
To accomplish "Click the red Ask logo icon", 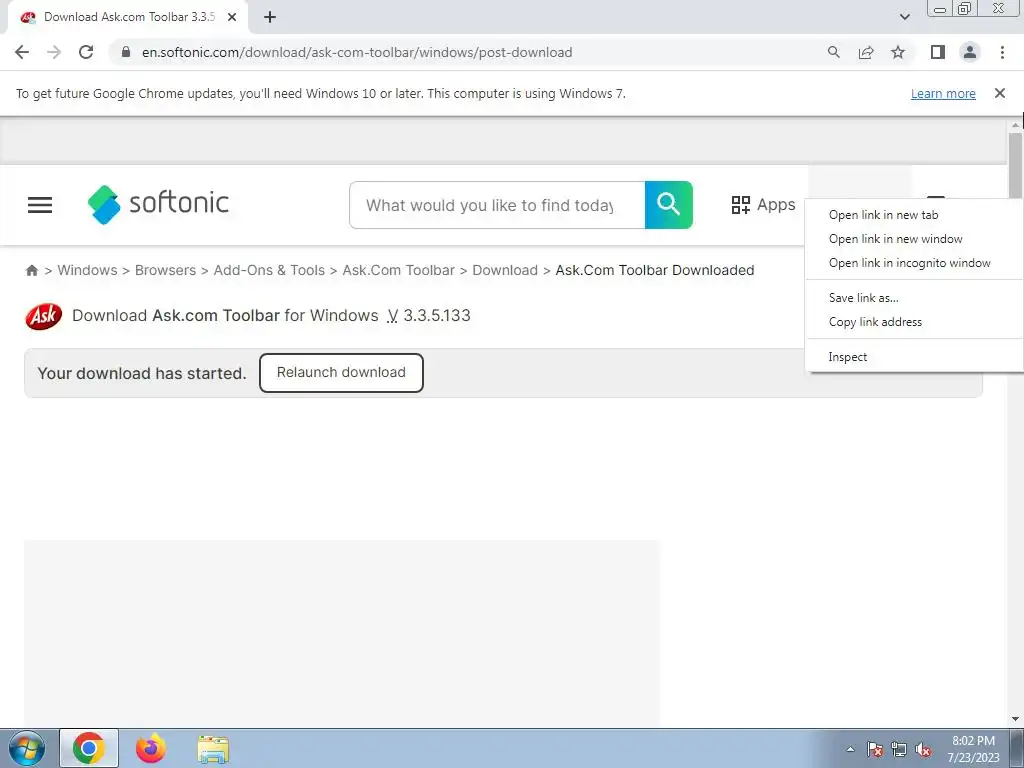I will point(44,316).
